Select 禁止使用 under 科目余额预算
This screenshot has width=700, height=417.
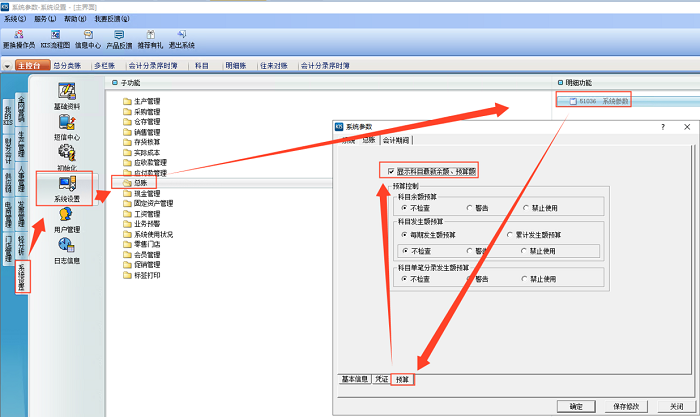526,208
